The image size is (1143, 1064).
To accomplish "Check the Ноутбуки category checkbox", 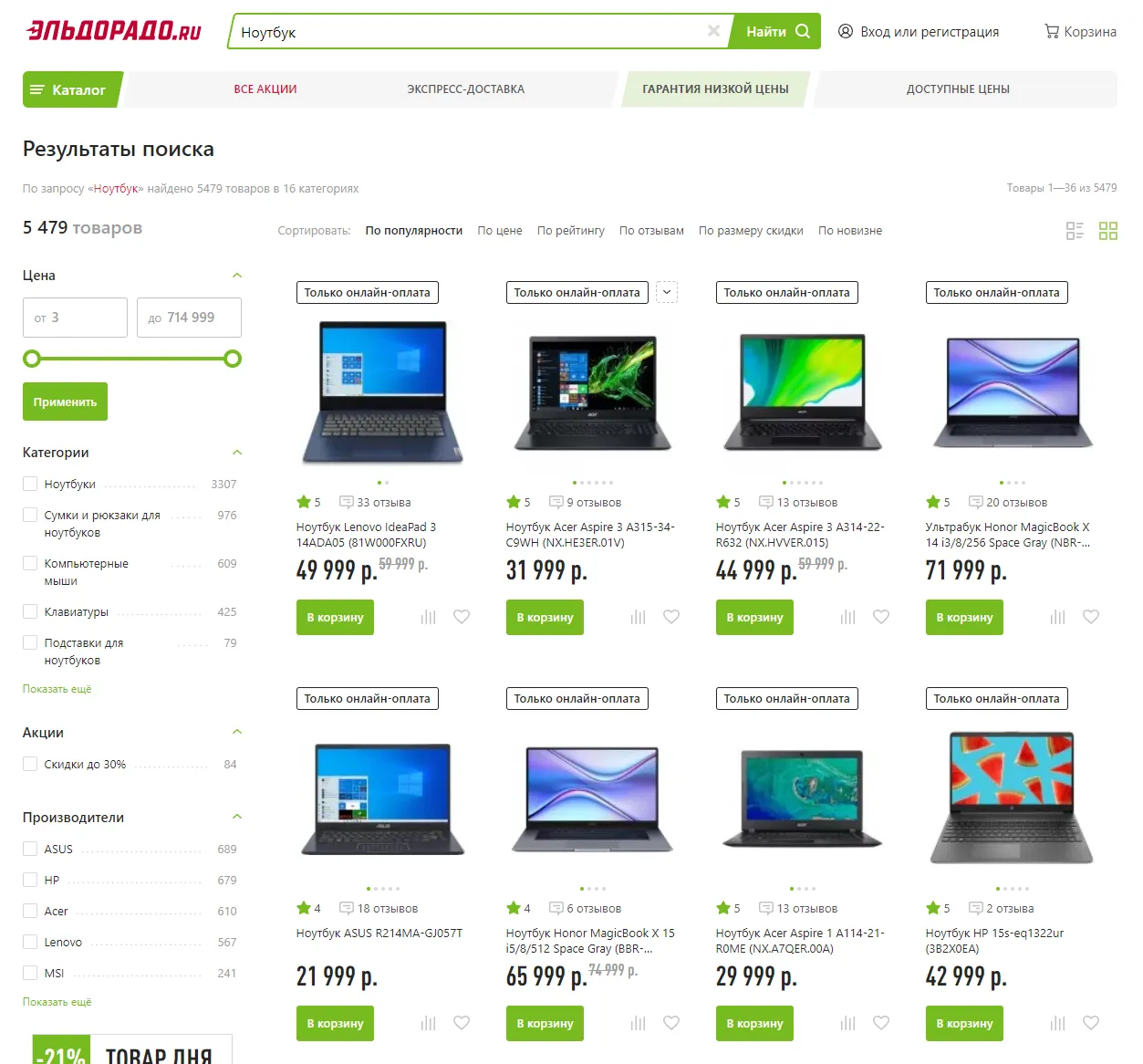I will (x=30, y=484).
